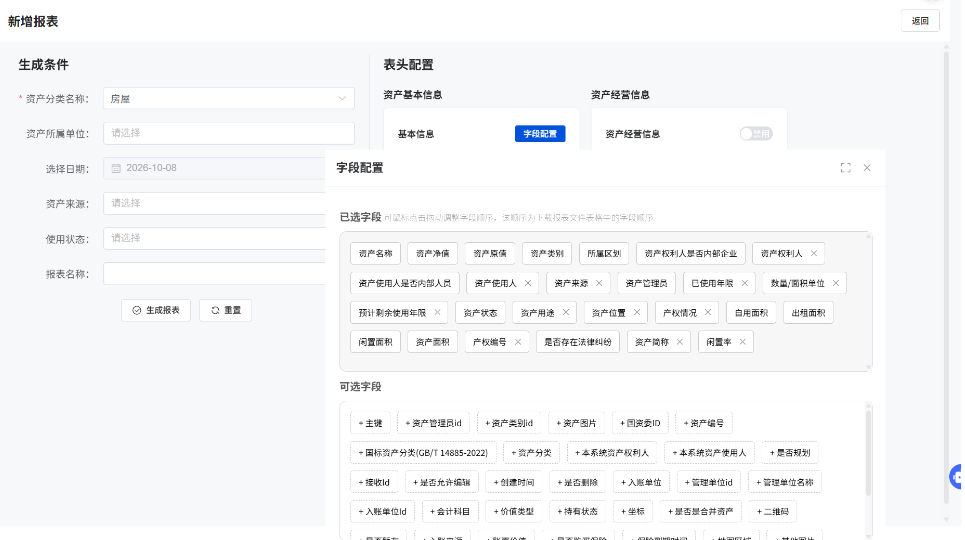Add the 坐标 field
This screenshot has width=965, height=540.
tap(633, 512)
